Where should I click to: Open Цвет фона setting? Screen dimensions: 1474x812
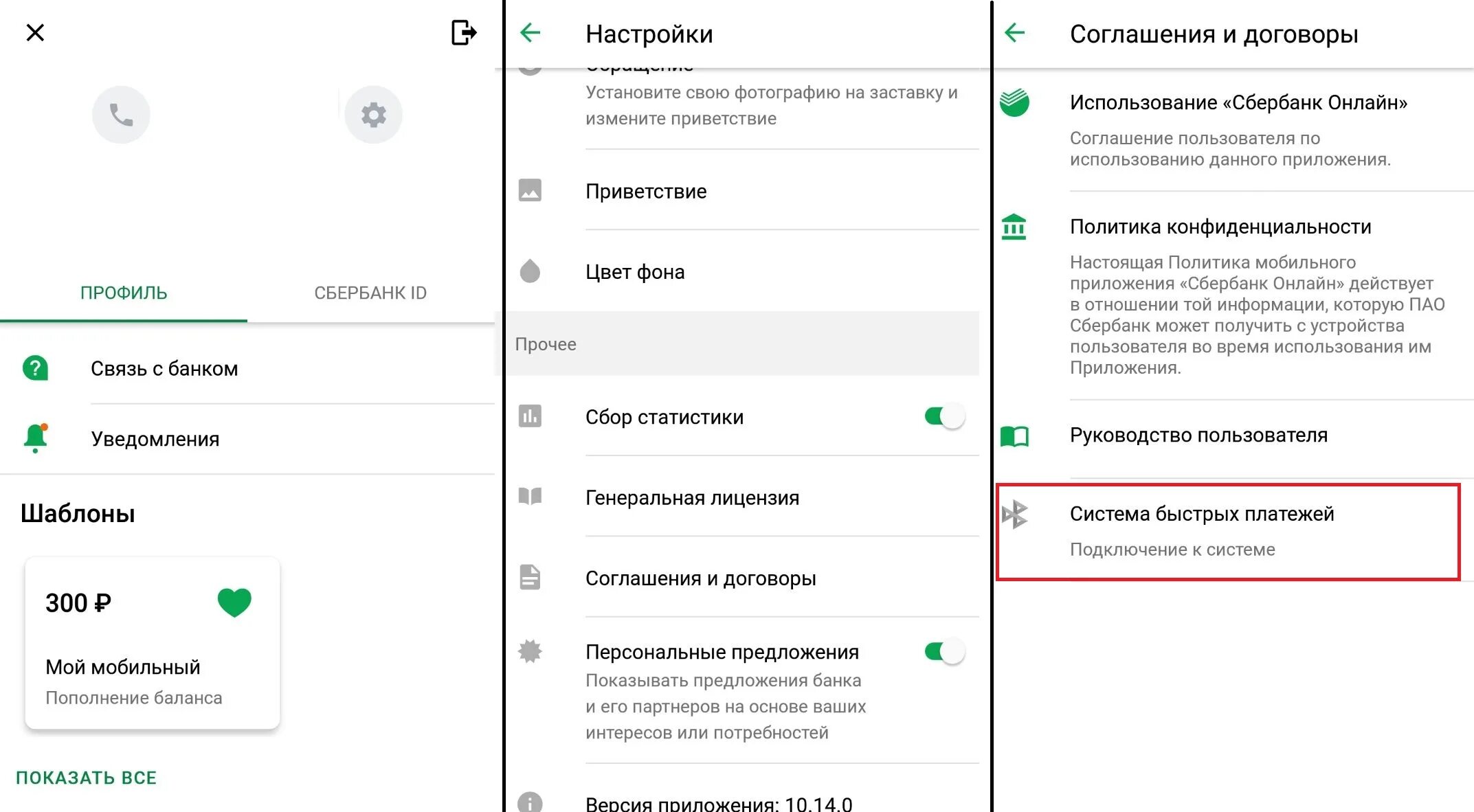tap(742, 272)
